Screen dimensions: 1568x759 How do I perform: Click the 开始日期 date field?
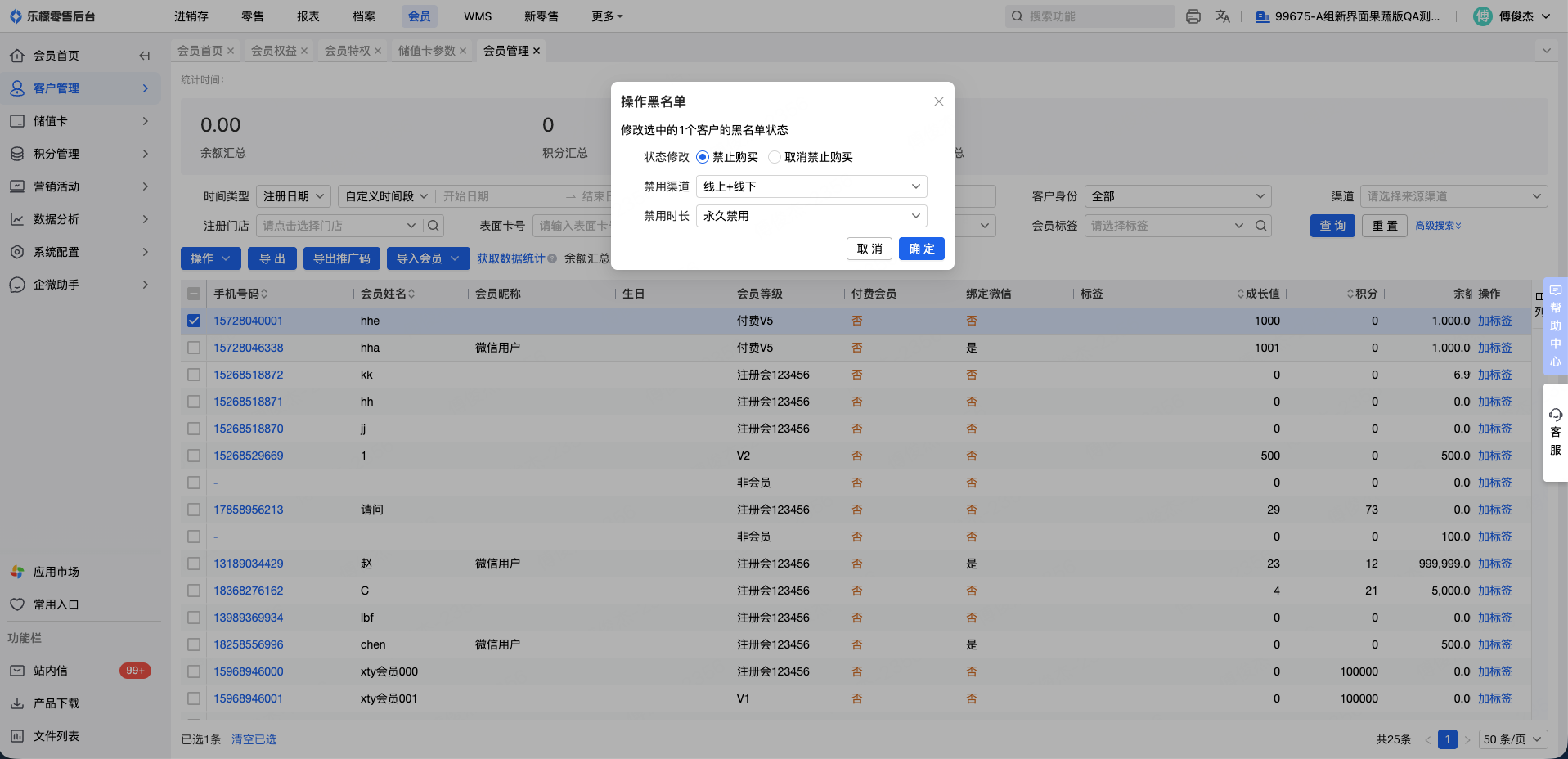[x=499, y=196]
